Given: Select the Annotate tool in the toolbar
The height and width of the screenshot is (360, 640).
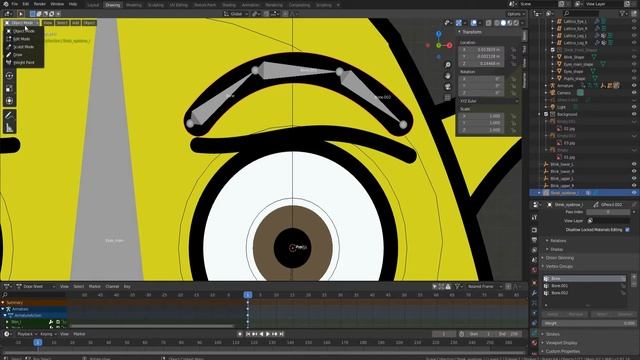Looking at the screenshot, I should (x=9, y=115).
